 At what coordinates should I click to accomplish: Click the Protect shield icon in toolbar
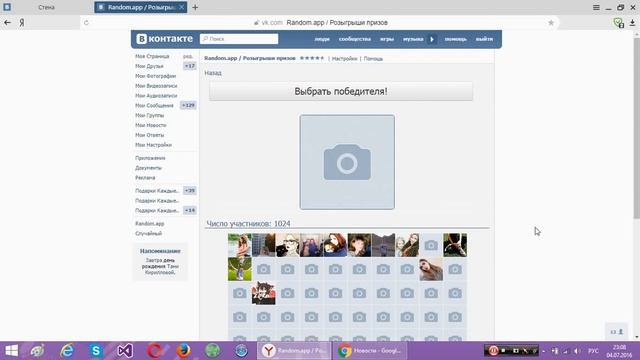coord(618,23)
